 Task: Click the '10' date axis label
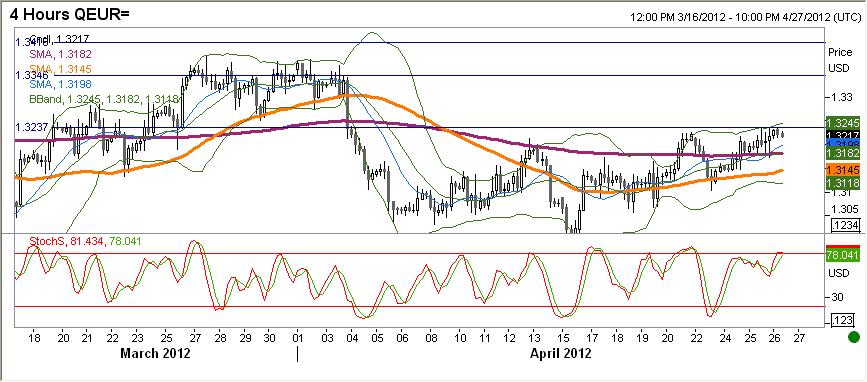point(459,337)
